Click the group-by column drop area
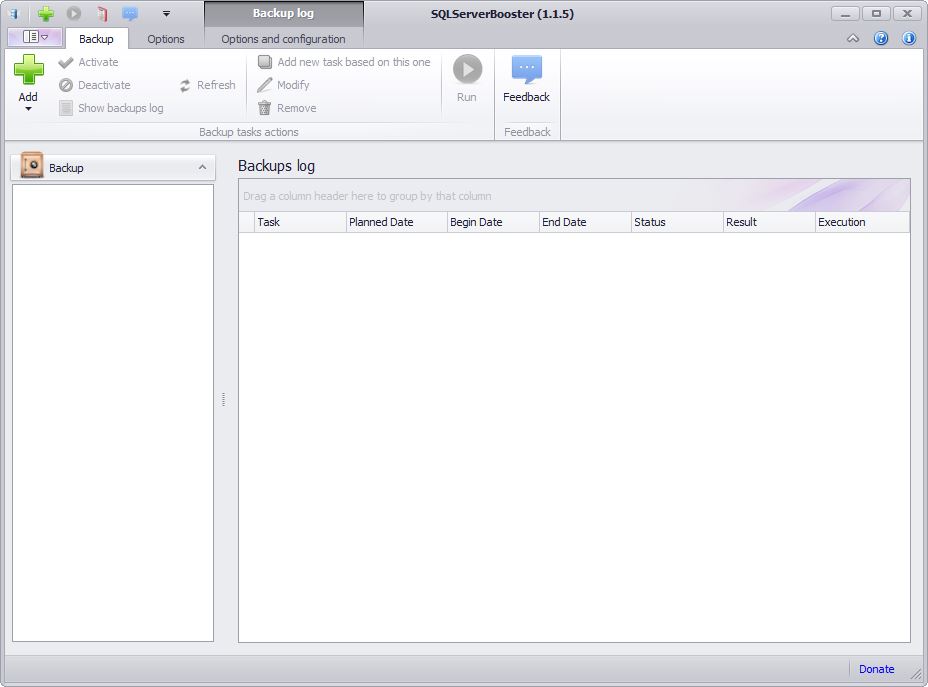The width and height of the screenshot is (928, 687). tap(574, 196)
